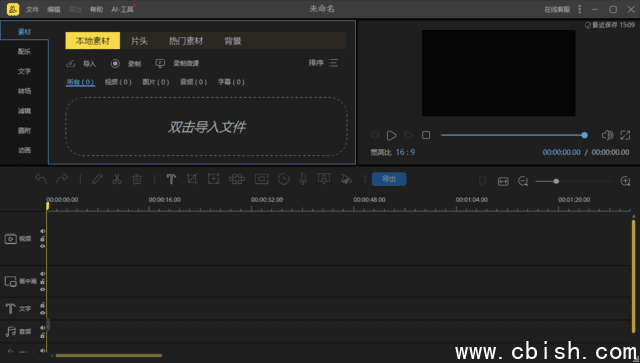Fit timeline to window width

pos(503,181)
